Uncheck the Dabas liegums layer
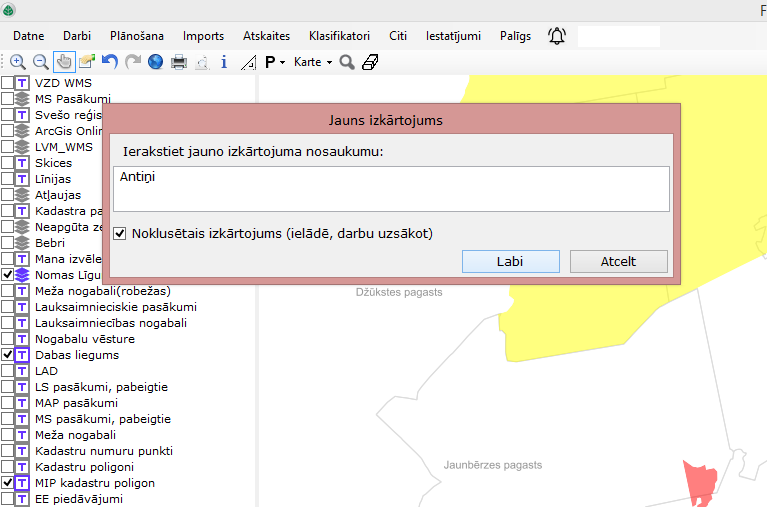Image resolution: width=767 pixels, height=507 pixels. pos(7,355)
